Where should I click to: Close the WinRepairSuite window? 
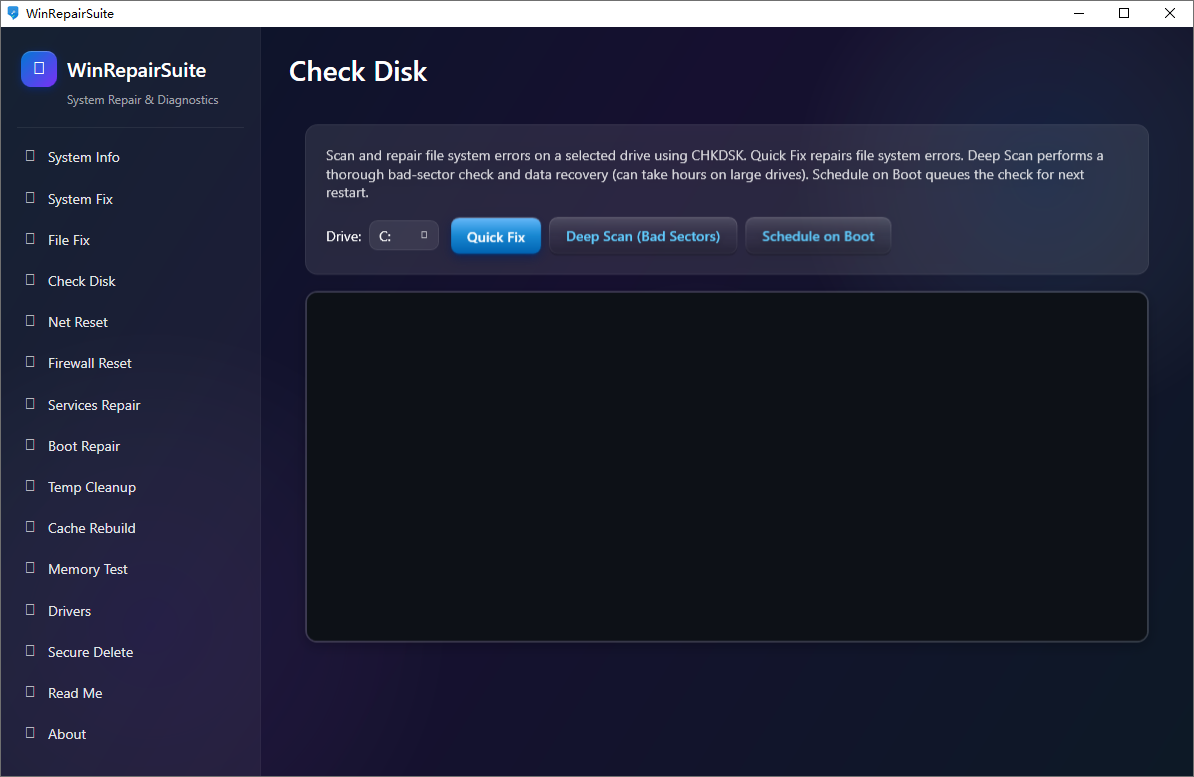coord(1170,13)
